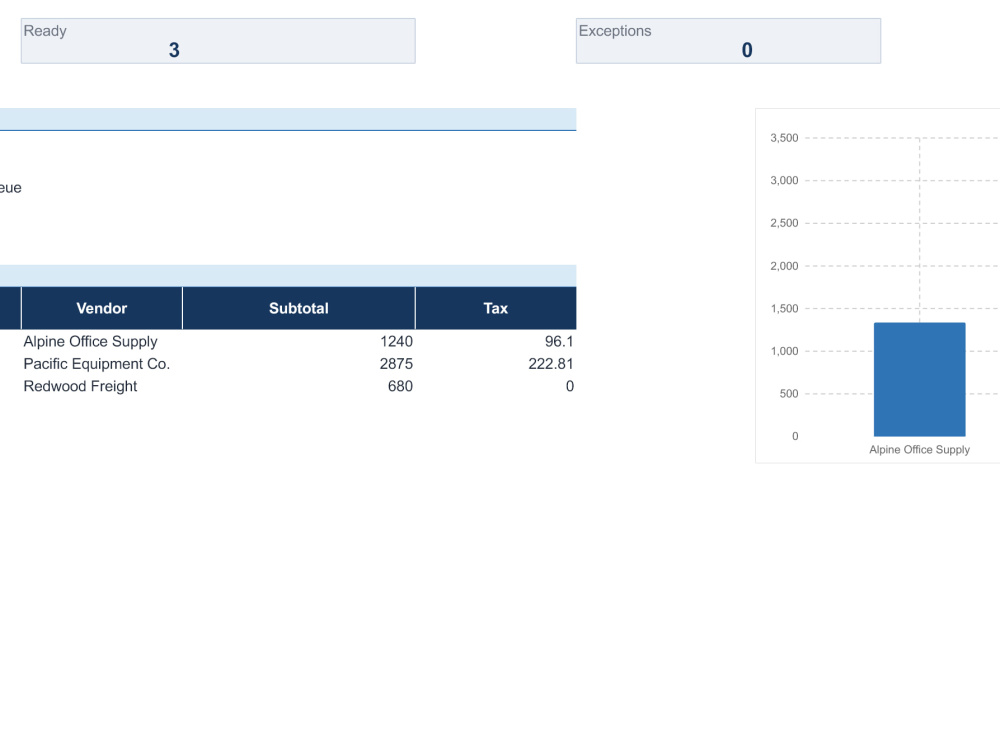Click the Vendor column header
The height and width of the screenshot is (750, 1000).
[x=102, y=308]
